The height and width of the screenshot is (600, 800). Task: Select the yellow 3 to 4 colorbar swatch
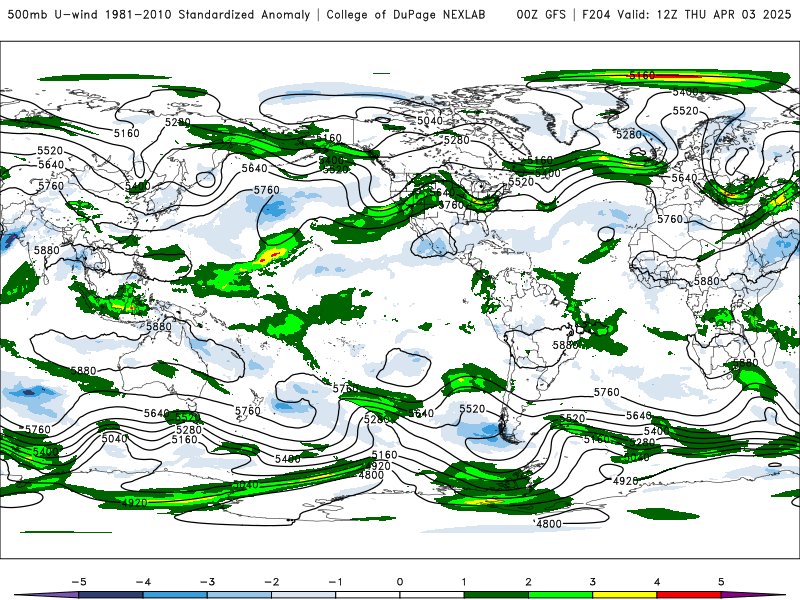tap(625, 595)
